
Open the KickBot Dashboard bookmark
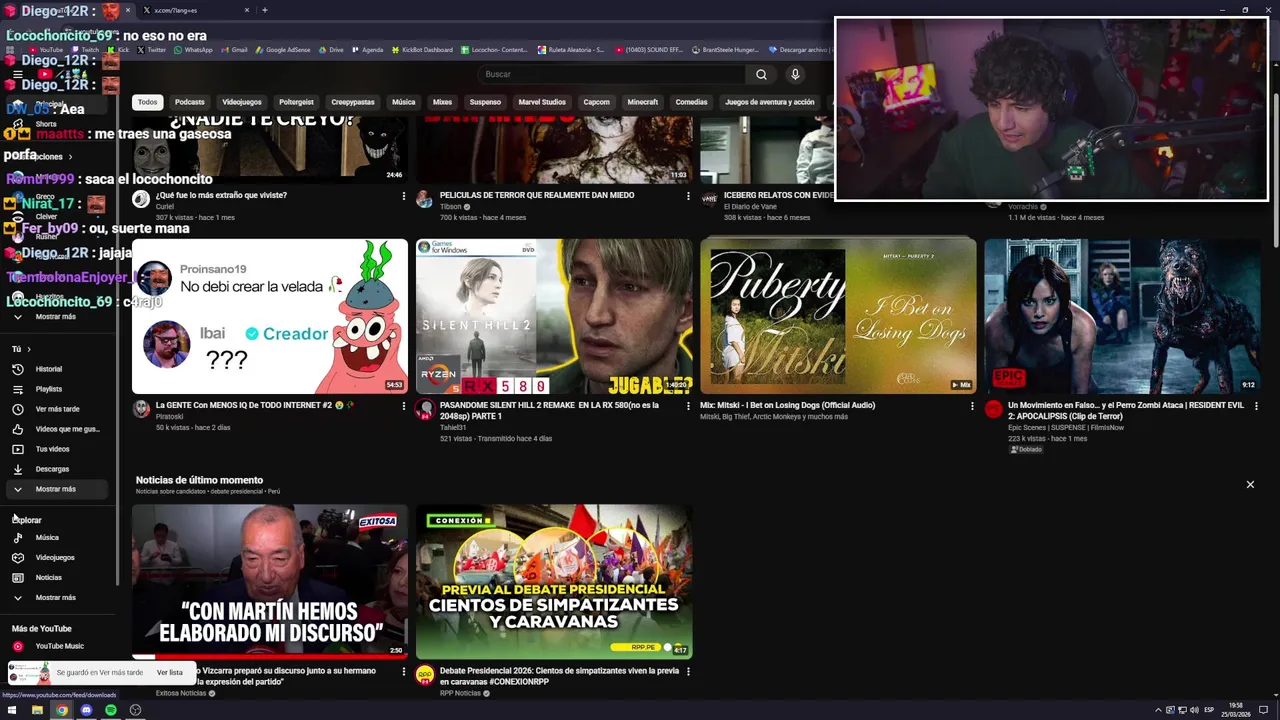pos(421,50)
